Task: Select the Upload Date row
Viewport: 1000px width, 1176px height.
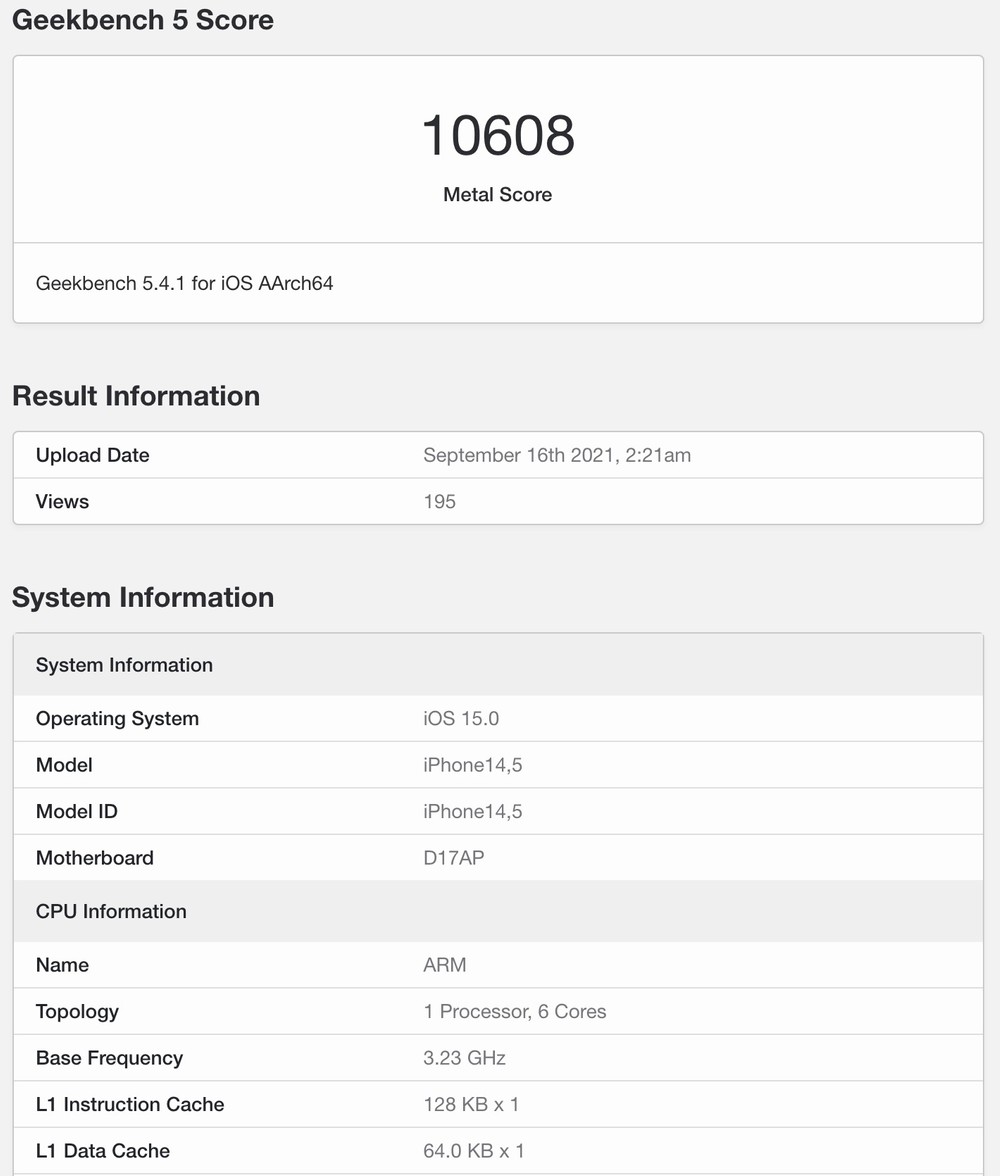Action: pyautogui.click(x=498, y=455)
